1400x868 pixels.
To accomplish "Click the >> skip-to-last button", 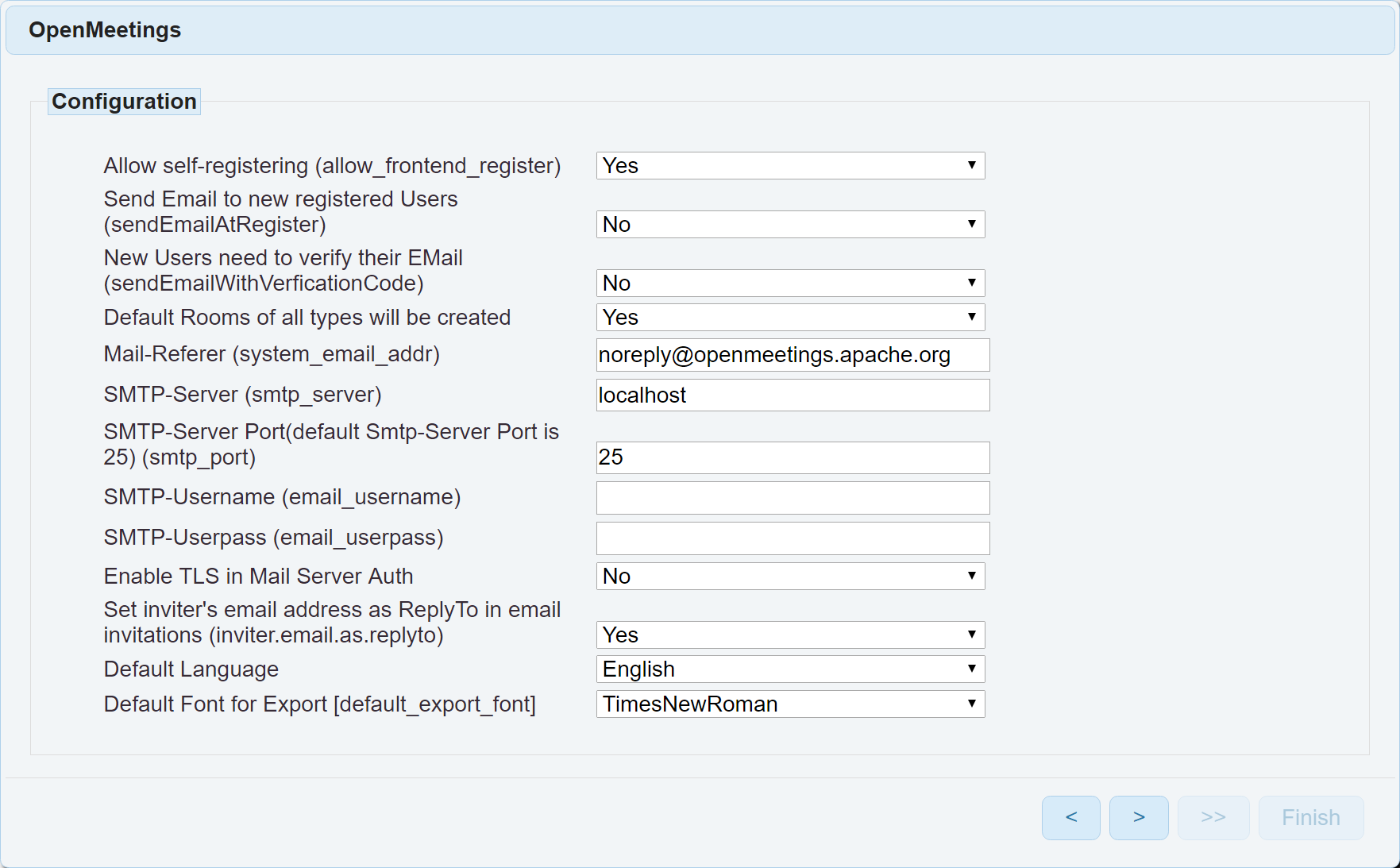I will (1213, 817).
